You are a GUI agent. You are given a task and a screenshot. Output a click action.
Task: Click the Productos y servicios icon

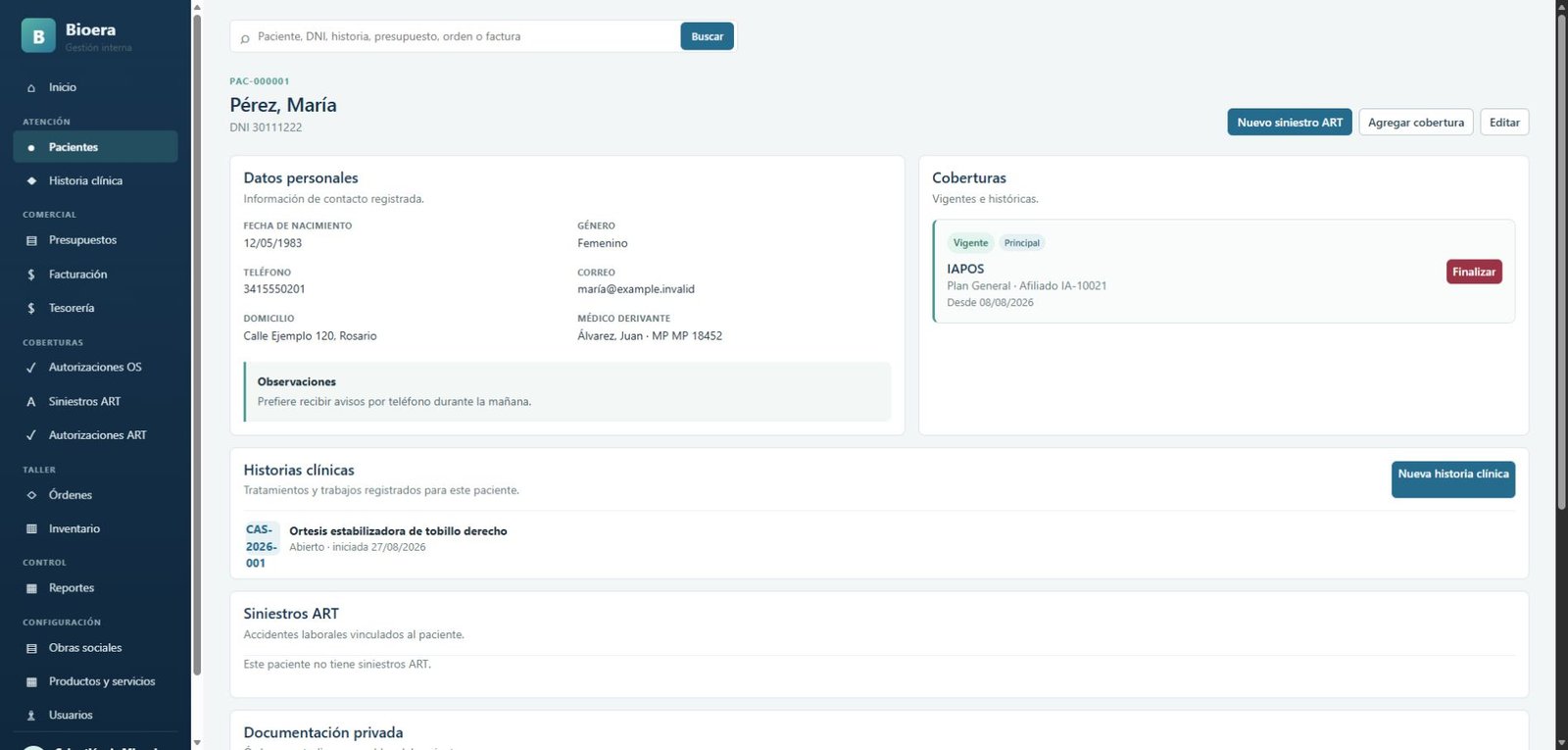[31, 682]
